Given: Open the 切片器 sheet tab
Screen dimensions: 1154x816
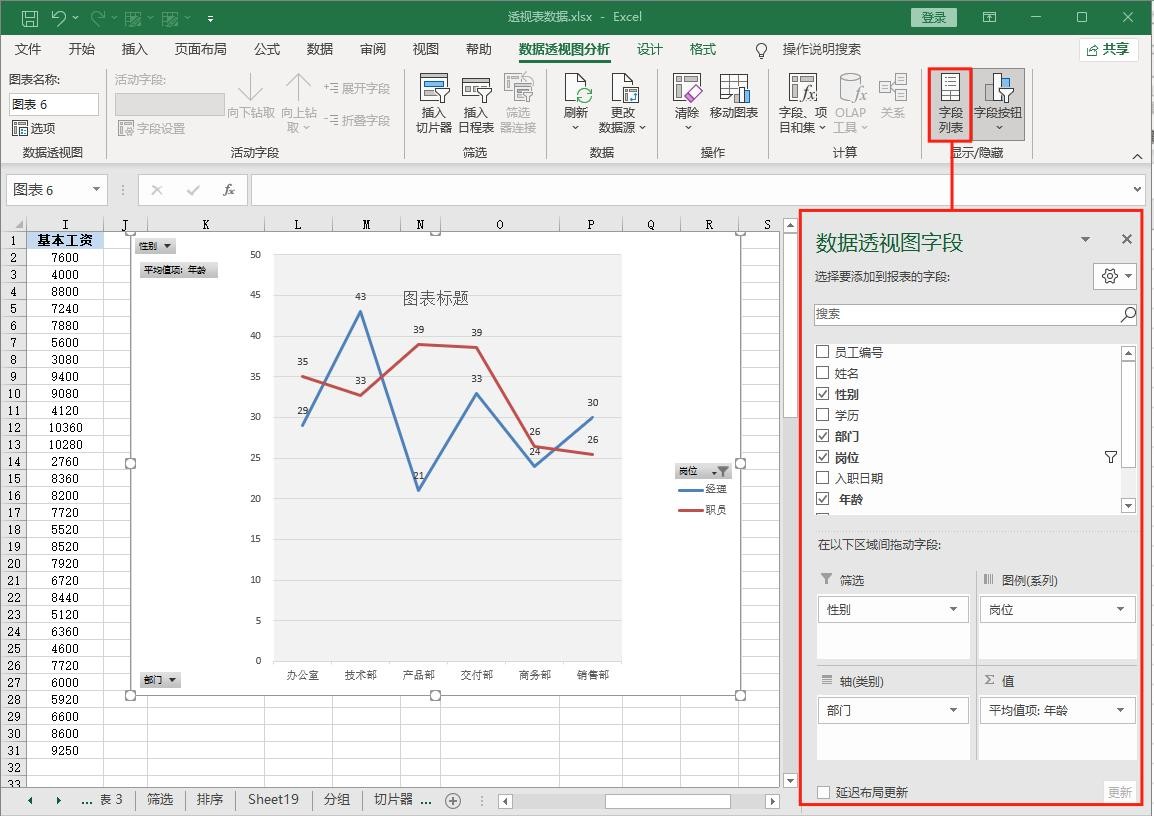Looking at the screenshot, I should pos(394,799).
